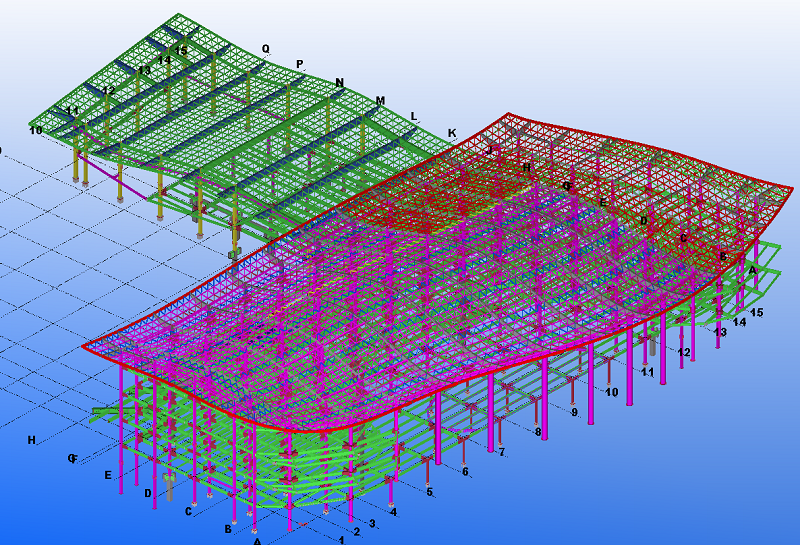800x545 pixels.
Task: Click grid label L near roof junction
Action: click(x=414, y=116)
